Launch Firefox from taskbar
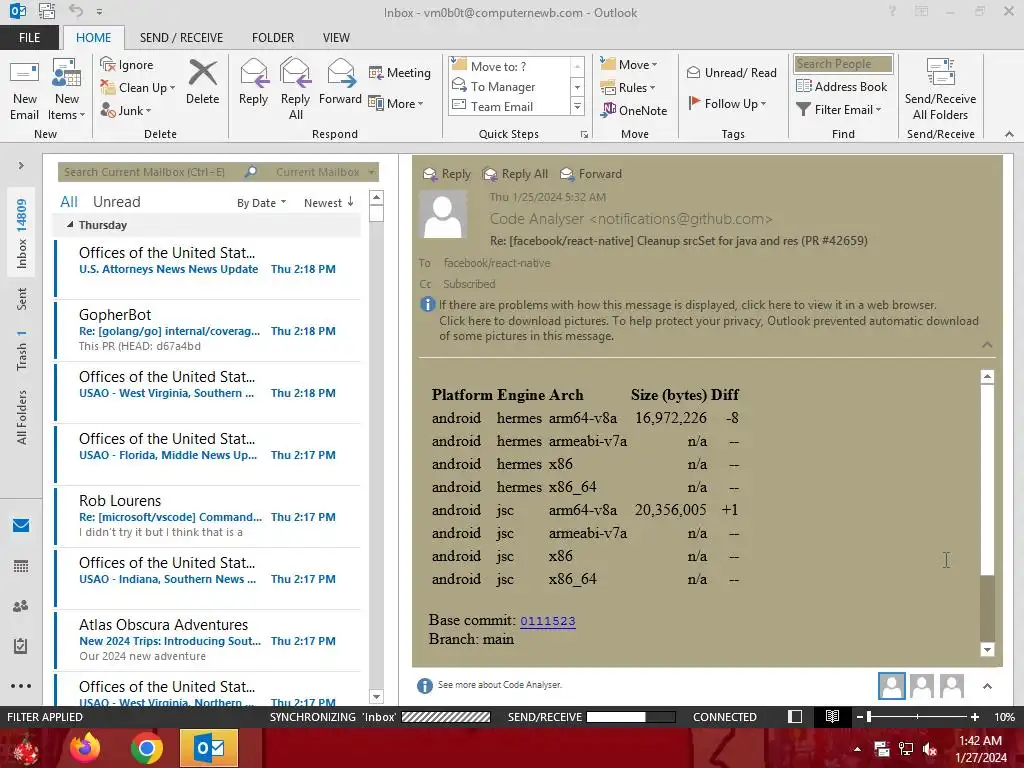1024x768 pixels. [85, 748]
